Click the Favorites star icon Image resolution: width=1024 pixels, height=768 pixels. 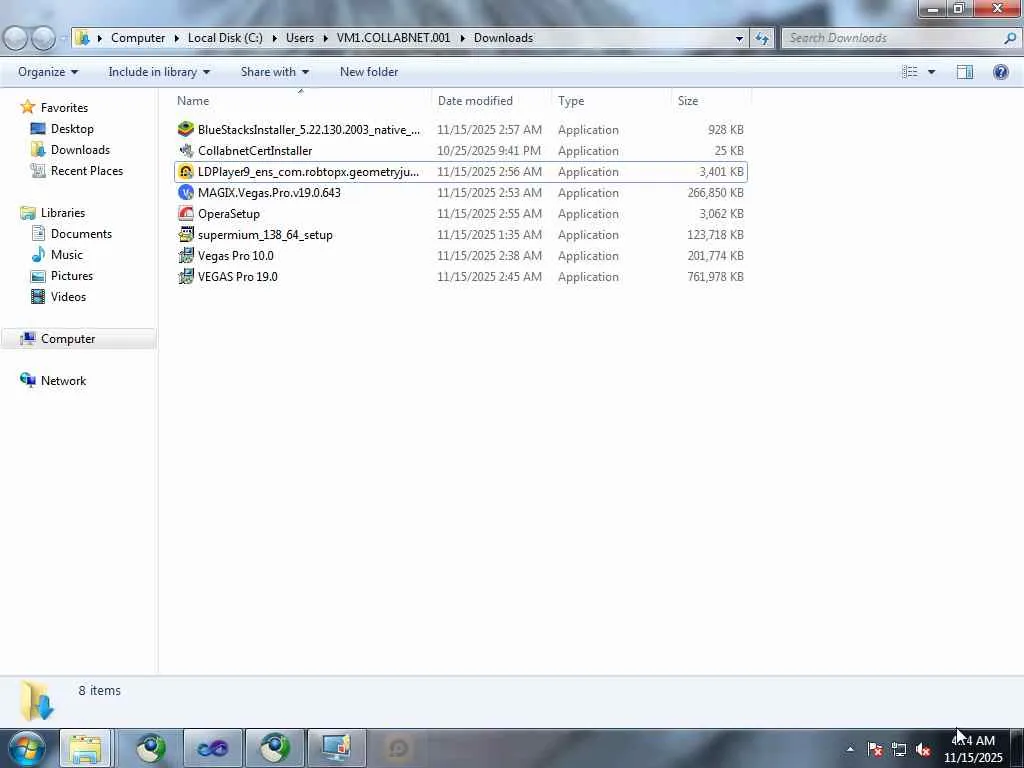pyautogui.click(x=27, y=107)
